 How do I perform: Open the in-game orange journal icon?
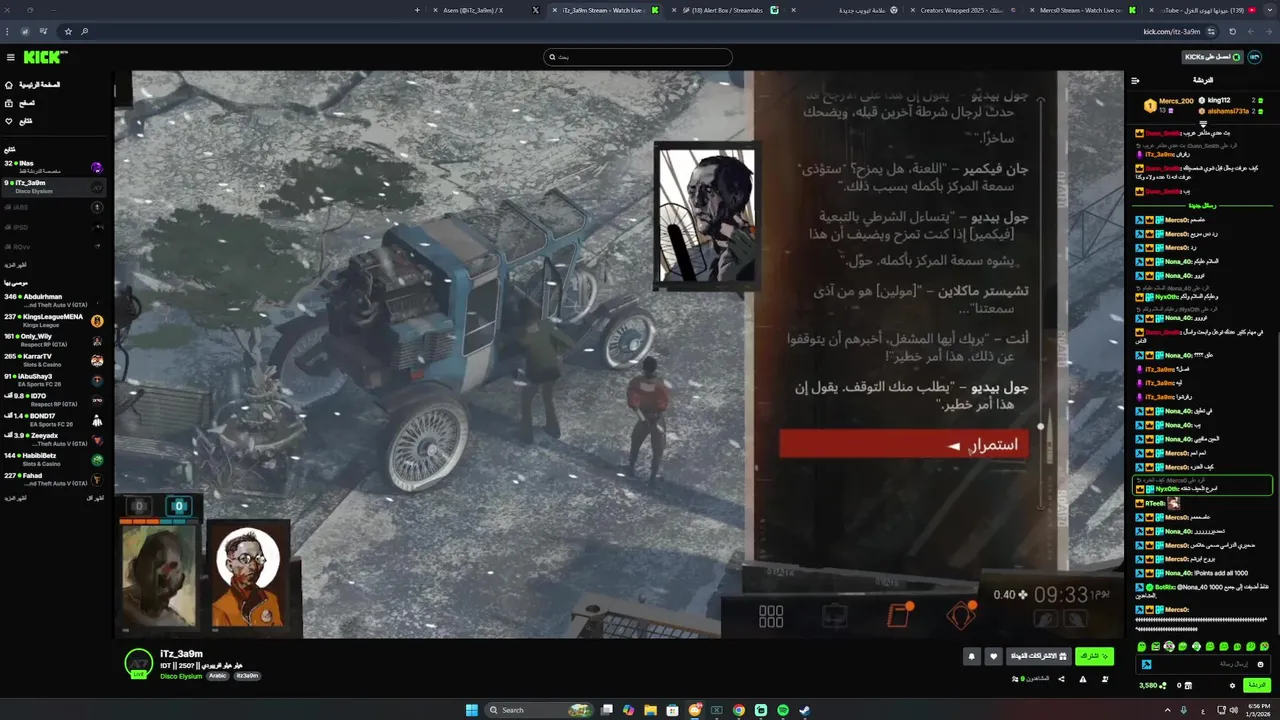point(899,614)
